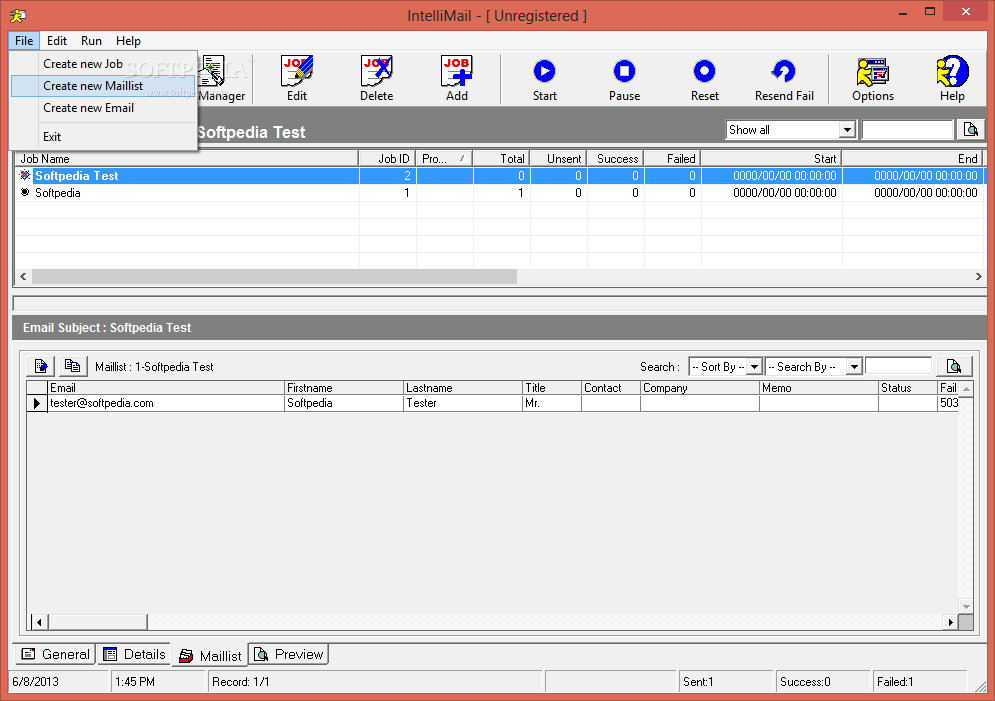Click the Tester lastname cell
The height and width of the screenshot is (701, 995).
pyautogui.click(x=463, y=403)
